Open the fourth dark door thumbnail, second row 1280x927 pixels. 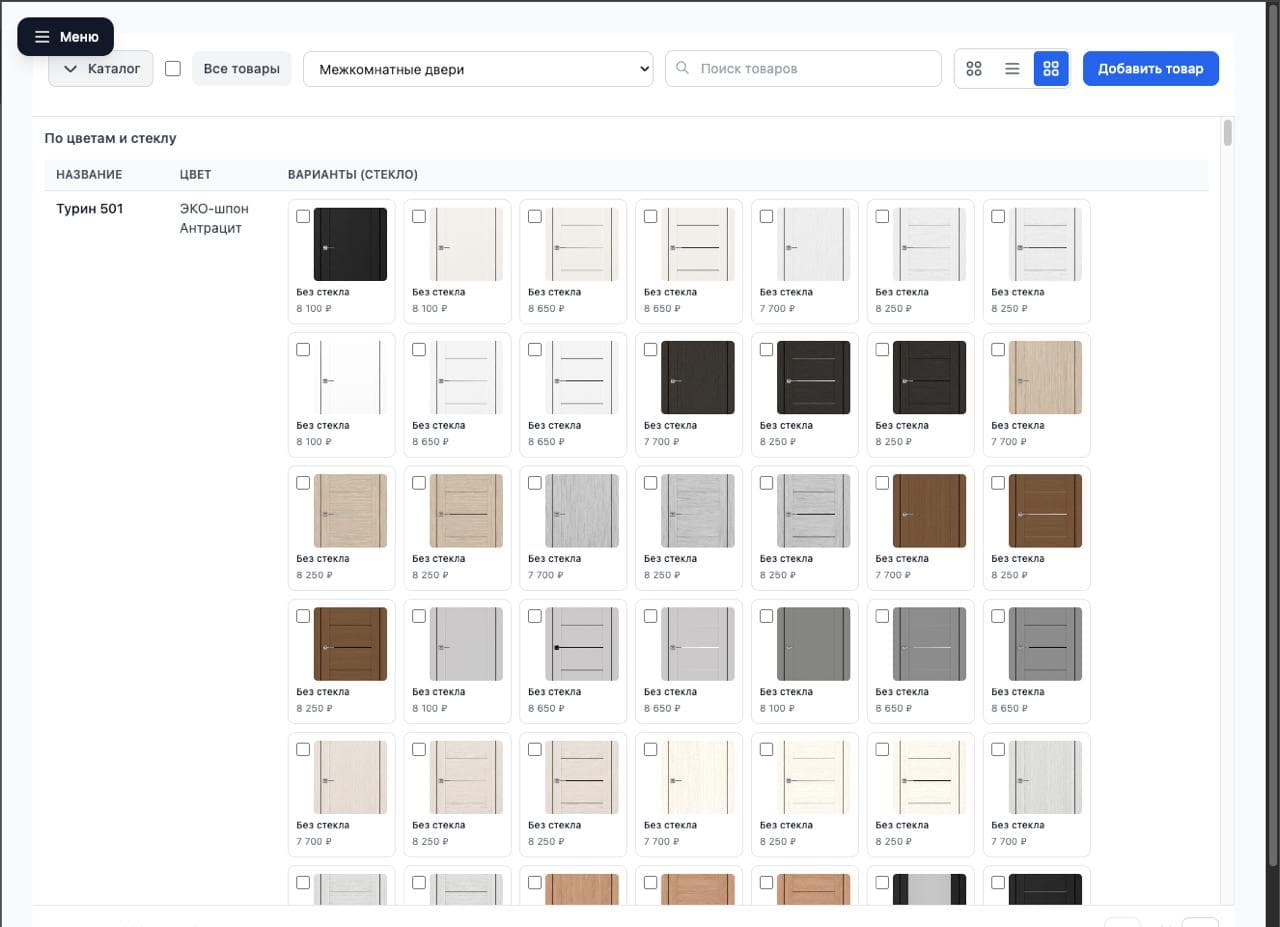click(x=698, y=377)
